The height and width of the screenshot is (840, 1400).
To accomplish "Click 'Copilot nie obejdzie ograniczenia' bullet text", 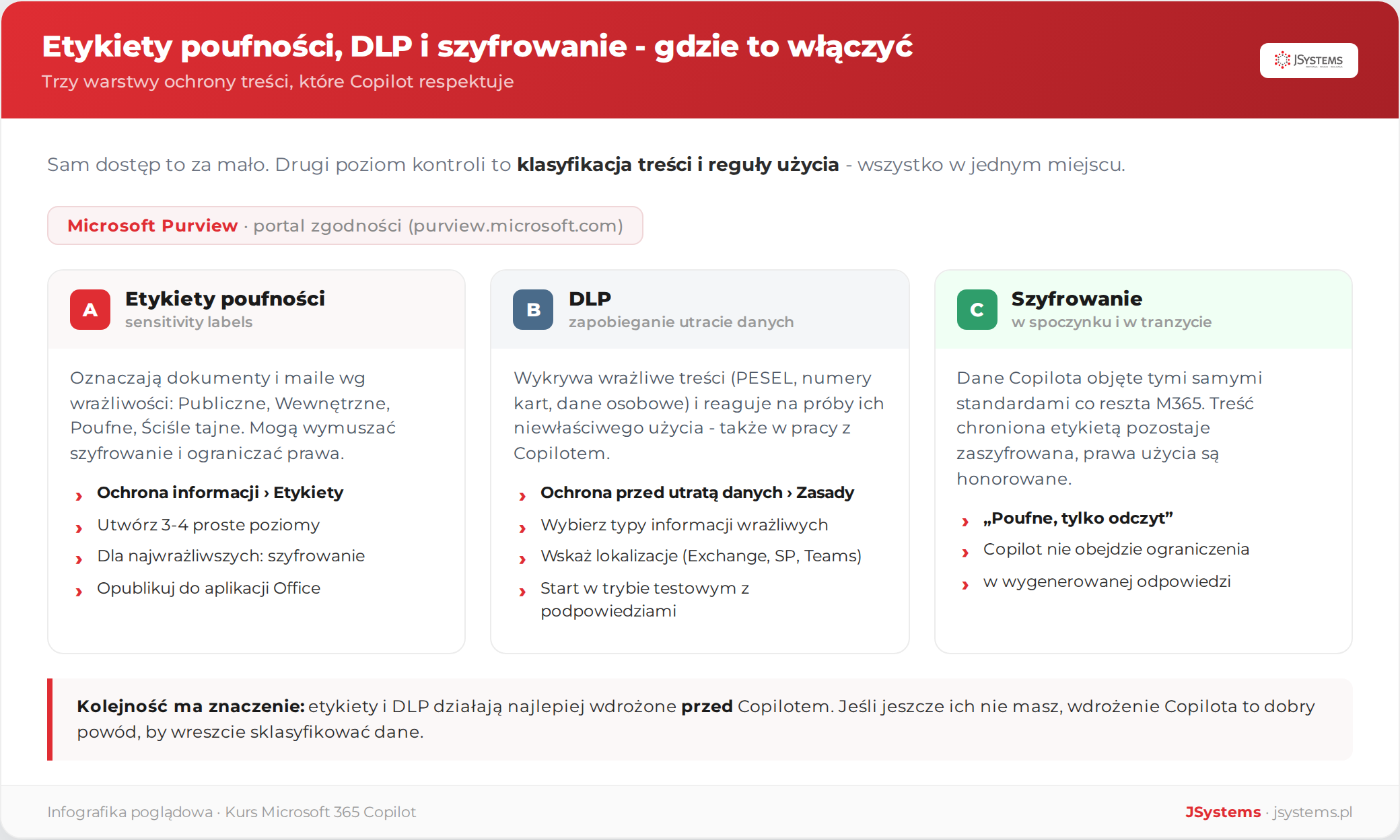I will click(1116, 549).
